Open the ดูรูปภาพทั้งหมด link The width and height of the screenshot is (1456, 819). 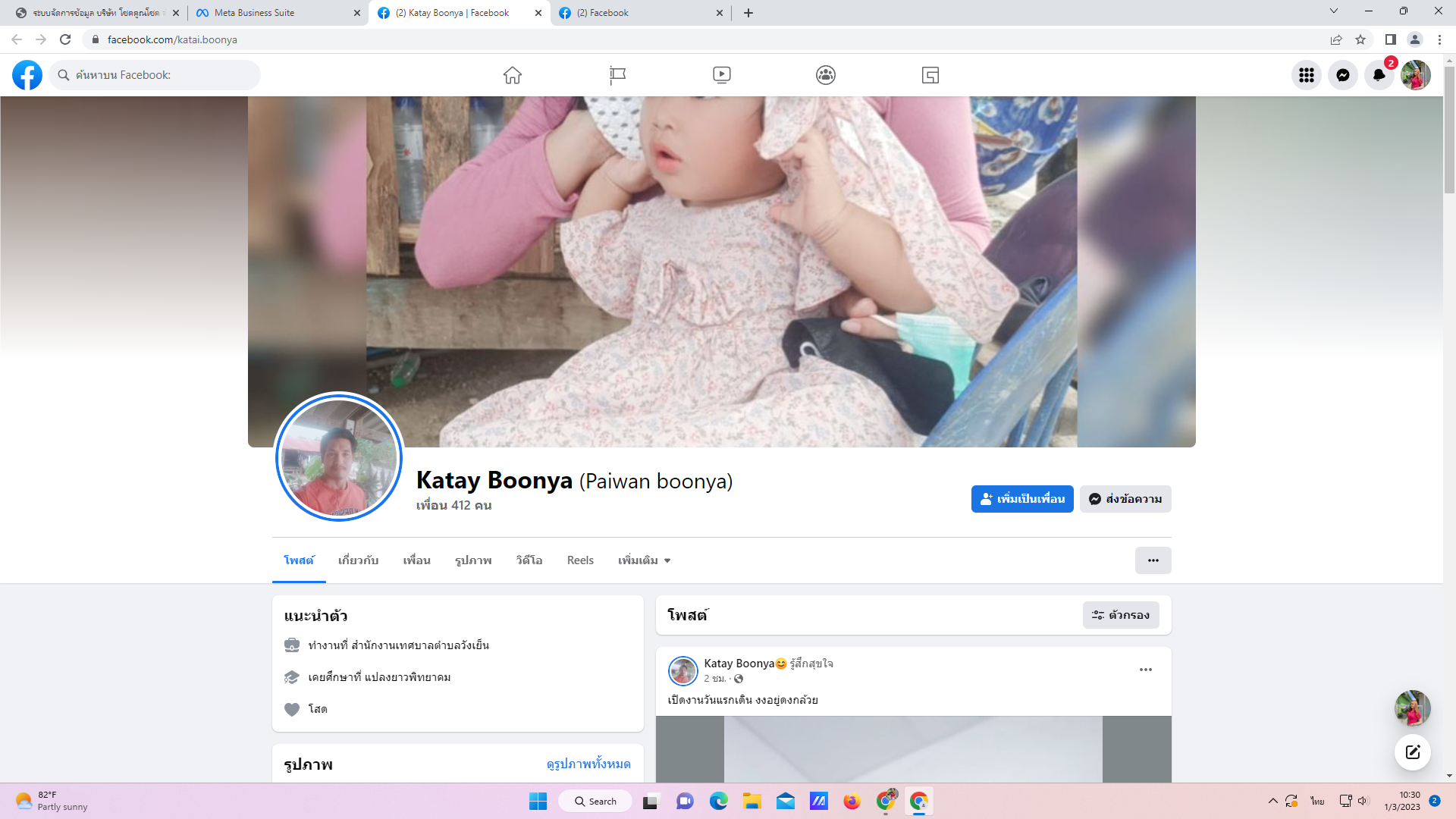click(588, 764)
